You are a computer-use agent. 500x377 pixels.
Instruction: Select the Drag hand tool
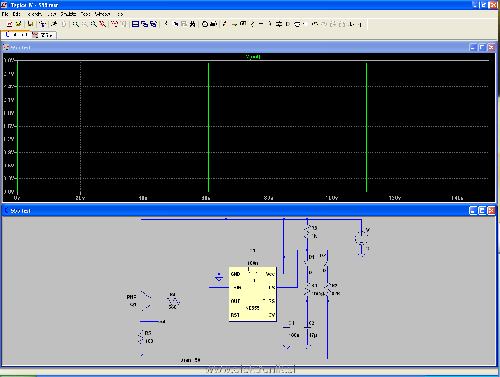pos(306,24)
